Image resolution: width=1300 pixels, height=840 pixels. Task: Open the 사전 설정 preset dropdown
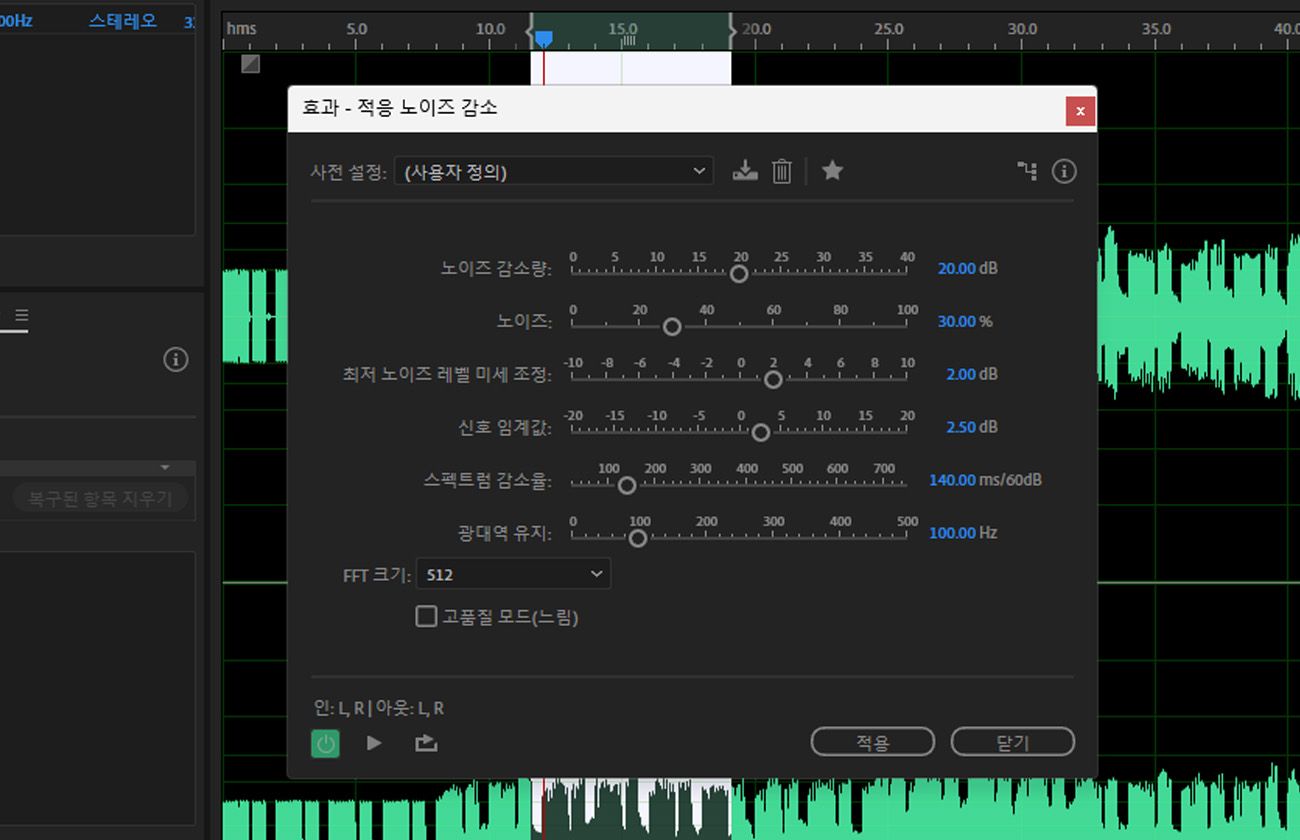point(554,171)
